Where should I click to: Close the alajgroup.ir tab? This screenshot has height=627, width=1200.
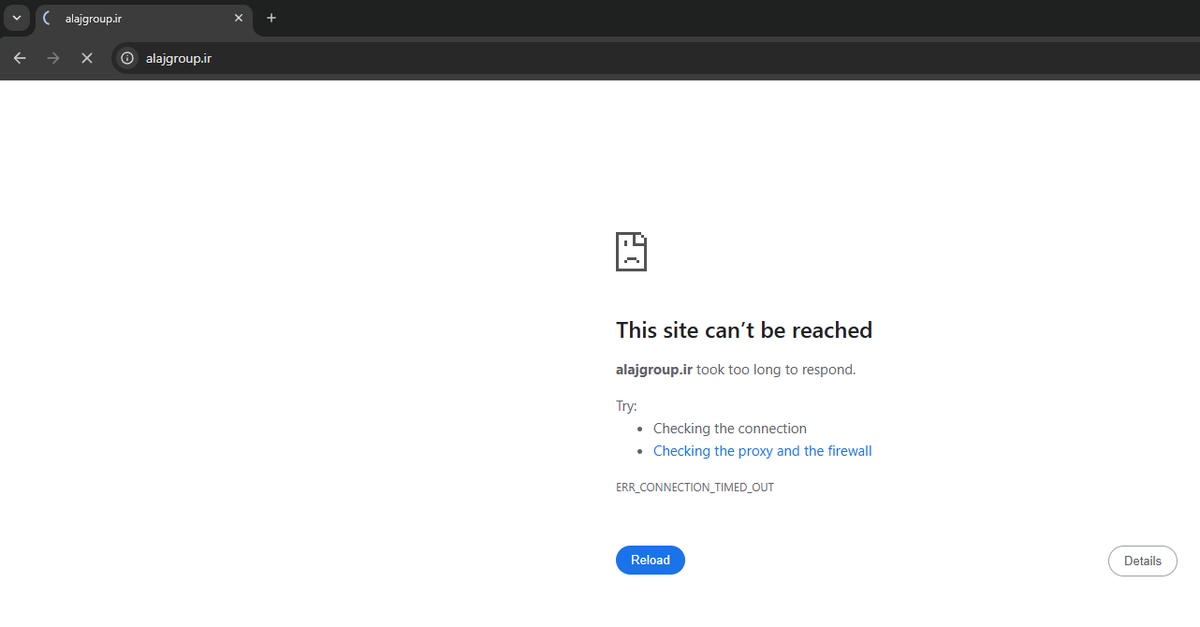[238, 18]
